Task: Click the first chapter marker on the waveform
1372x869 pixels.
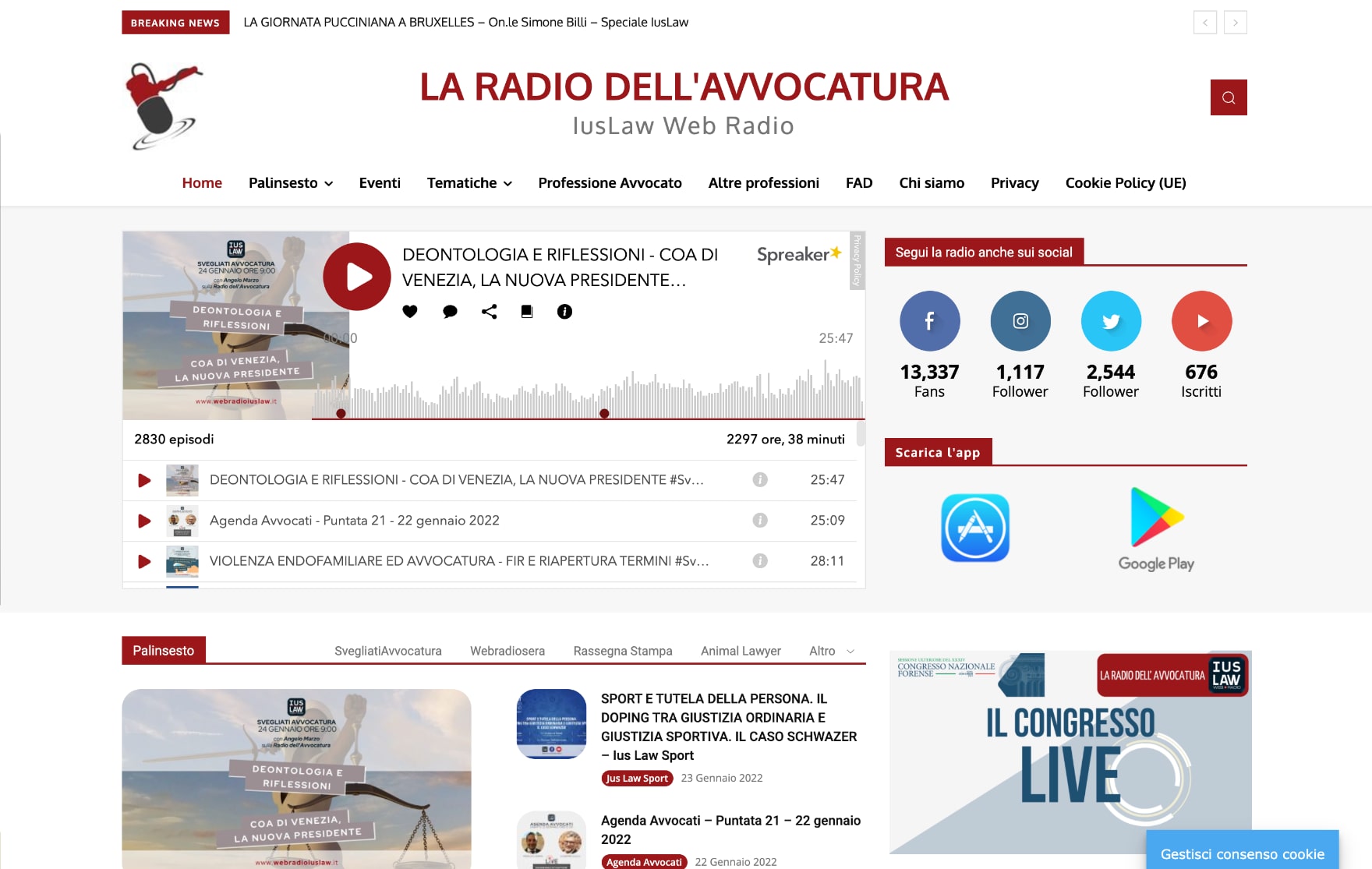Action: coord(341,414)
